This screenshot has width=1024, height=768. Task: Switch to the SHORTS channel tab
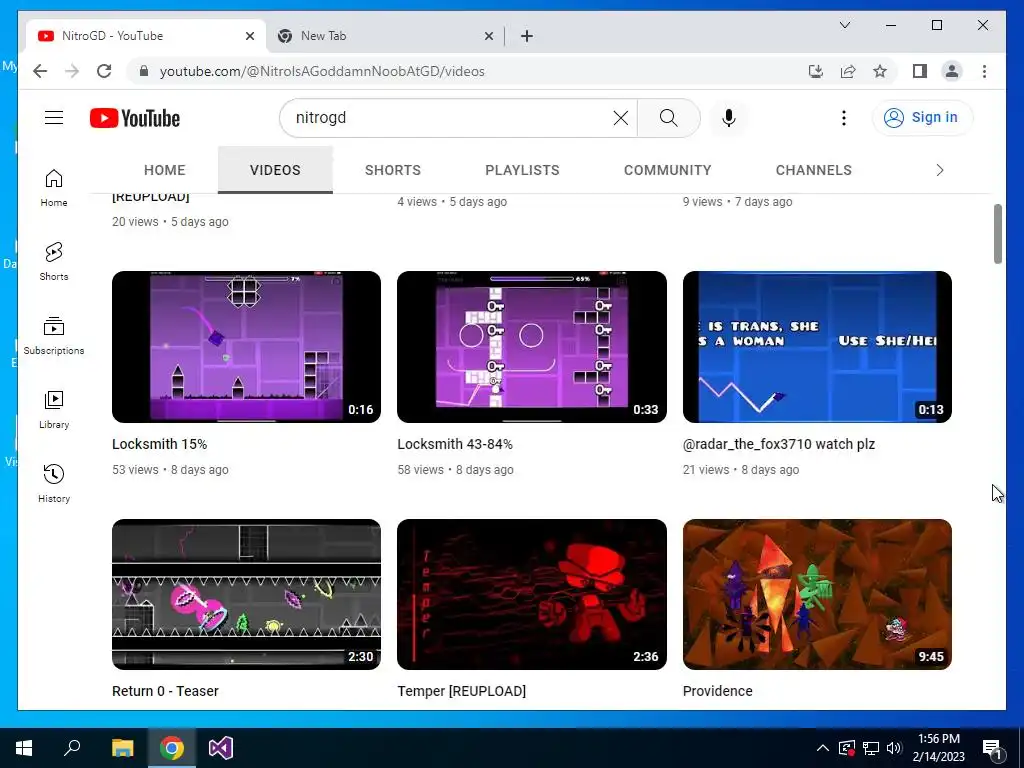392,170
